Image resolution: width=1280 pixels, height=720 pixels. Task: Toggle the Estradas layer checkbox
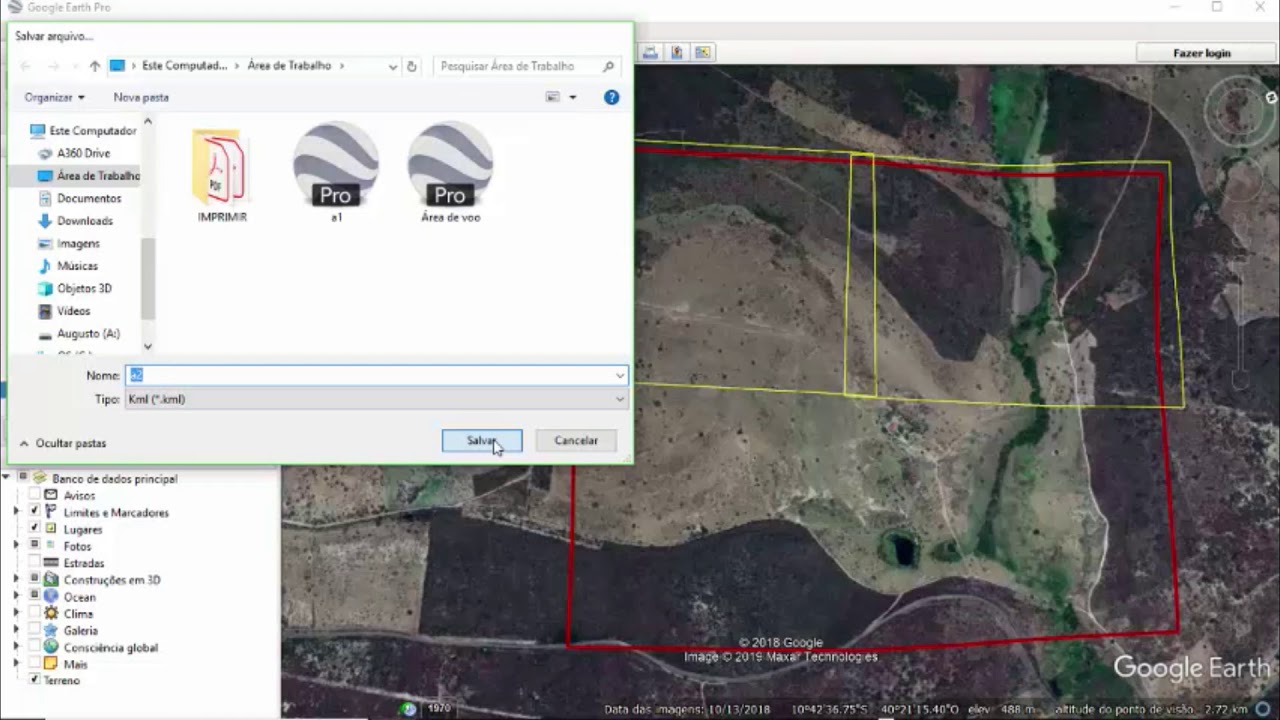[x=35, y=562]
